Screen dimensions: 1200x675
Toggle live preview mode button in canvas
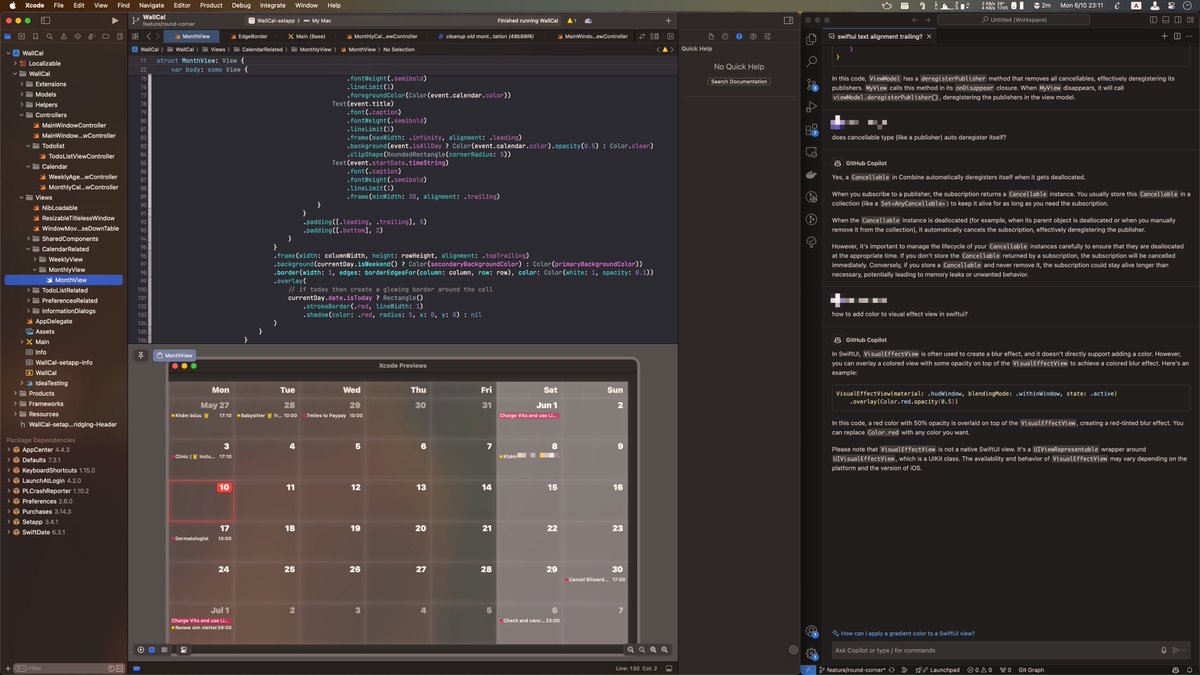(141, 650)
